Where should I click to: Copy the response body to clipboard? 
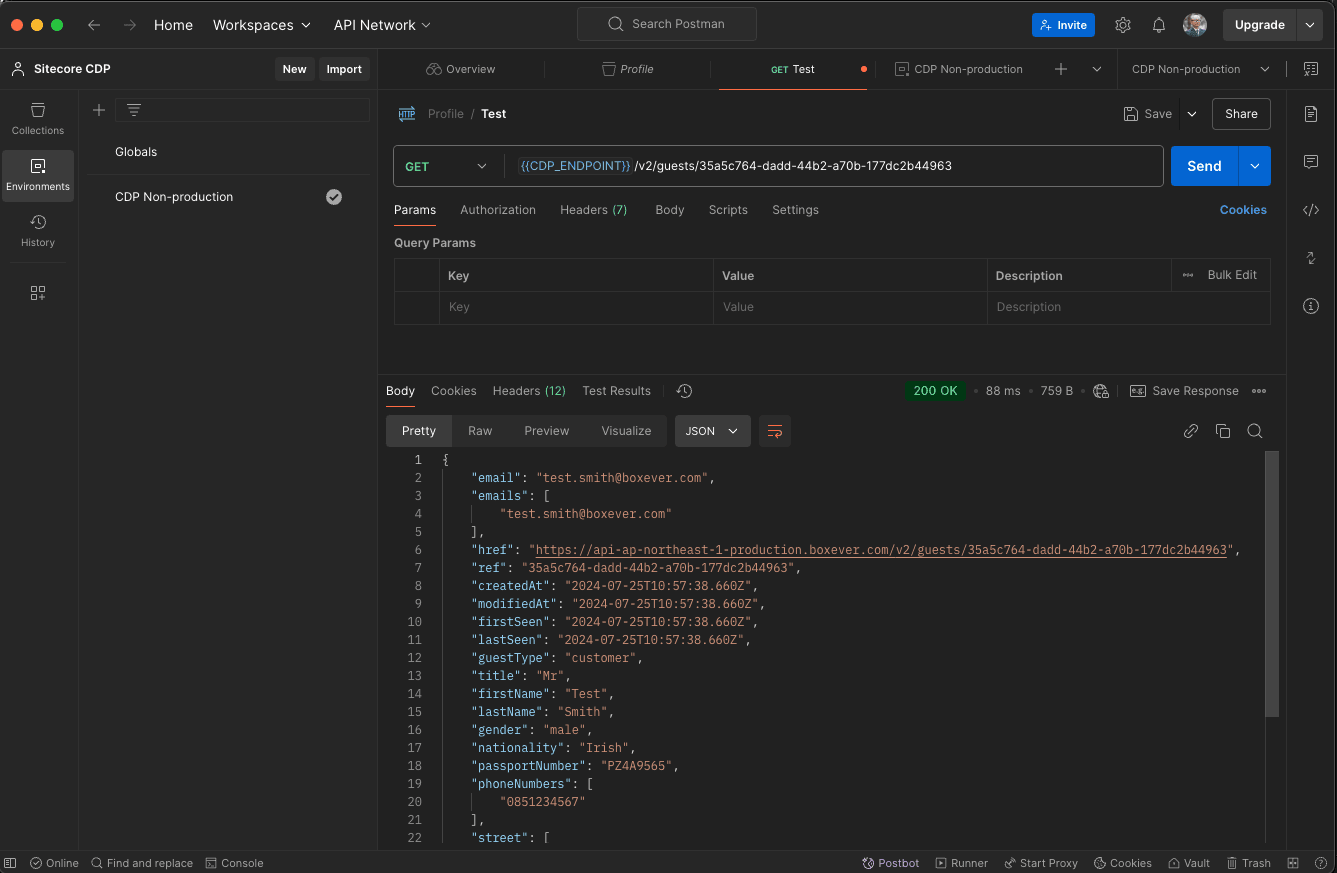[1222, 431]
